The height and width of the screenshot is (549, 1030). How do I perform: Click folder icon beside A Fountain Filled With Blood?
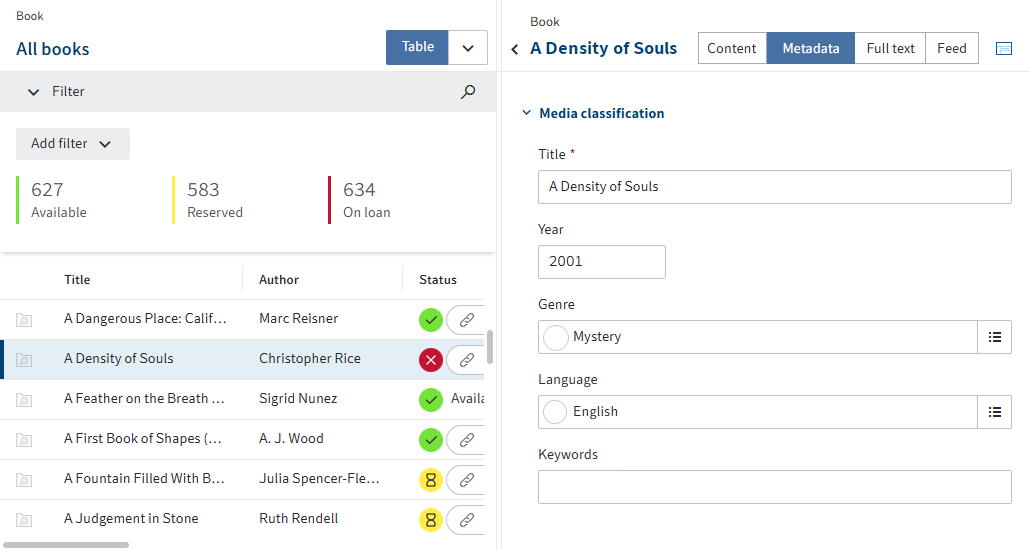coord(24,480)
